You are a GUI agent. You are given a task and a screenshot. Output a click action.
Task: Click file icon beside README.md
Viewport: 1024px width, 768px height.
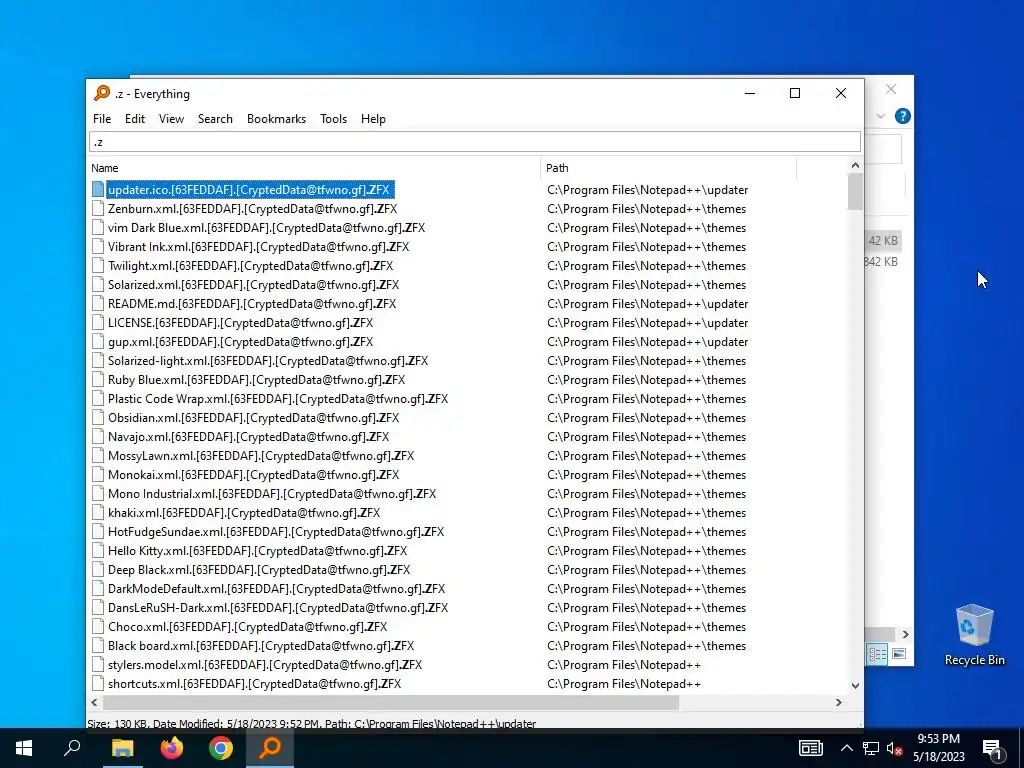click(x=98, y=303)
